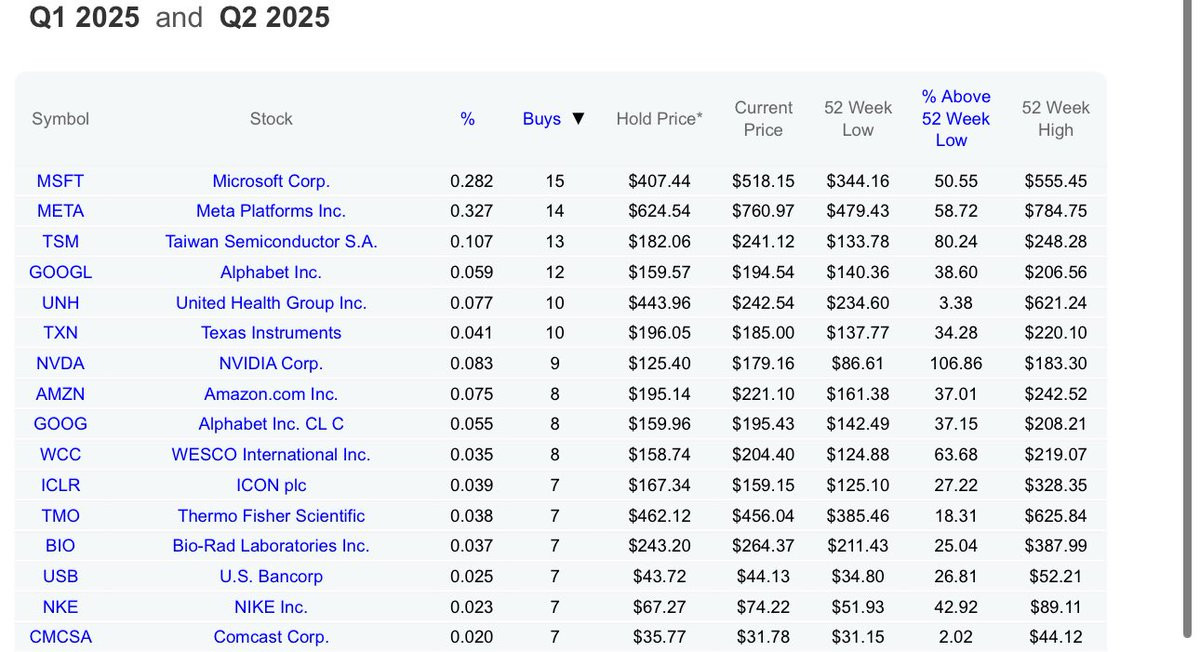
Task: Click the Q1 2025 heading text
Action: [x=84, y=17]
